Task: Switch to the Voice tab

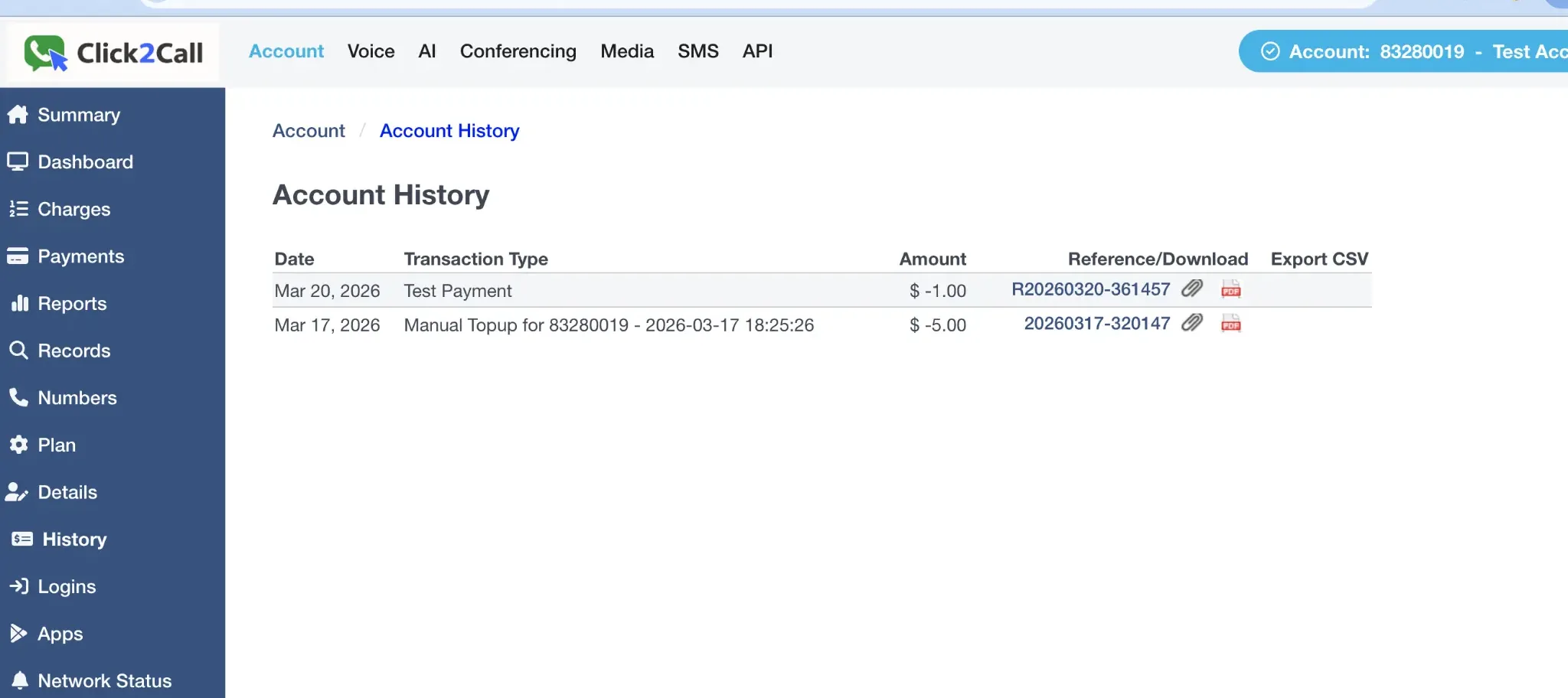Action: [371, 51]
